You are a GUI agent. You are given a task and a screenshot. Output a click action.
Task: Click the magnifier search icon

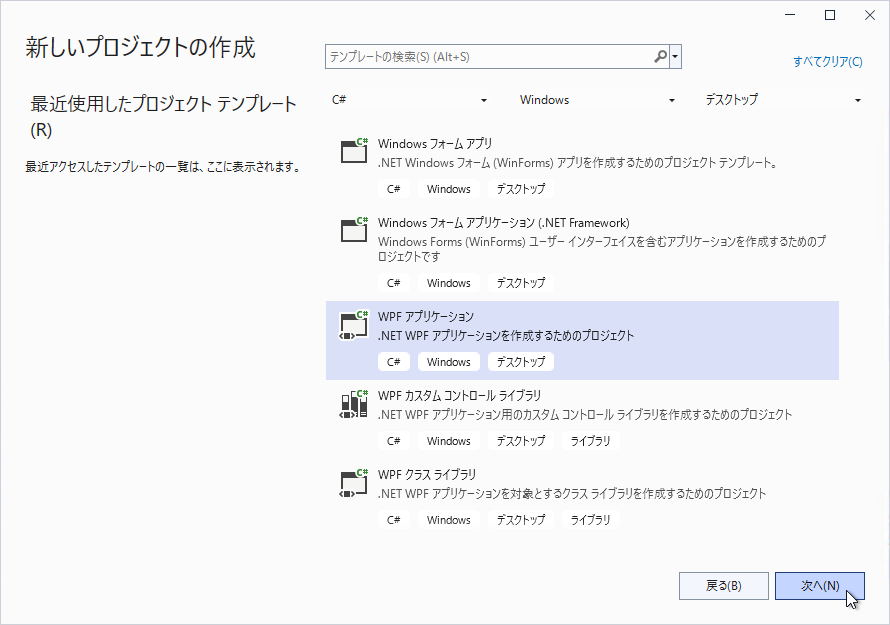[660, 57]
